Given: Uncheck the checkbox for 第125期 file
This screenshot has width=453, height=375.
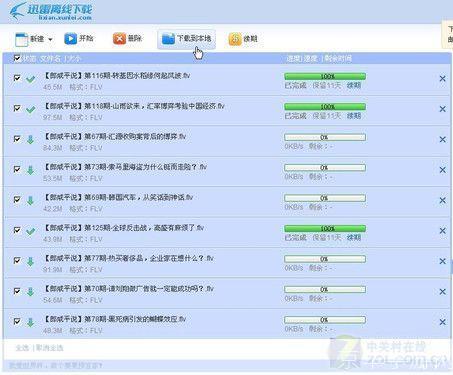Looking at the screenshot, I should pyautogui.click(x=17, y=230).
